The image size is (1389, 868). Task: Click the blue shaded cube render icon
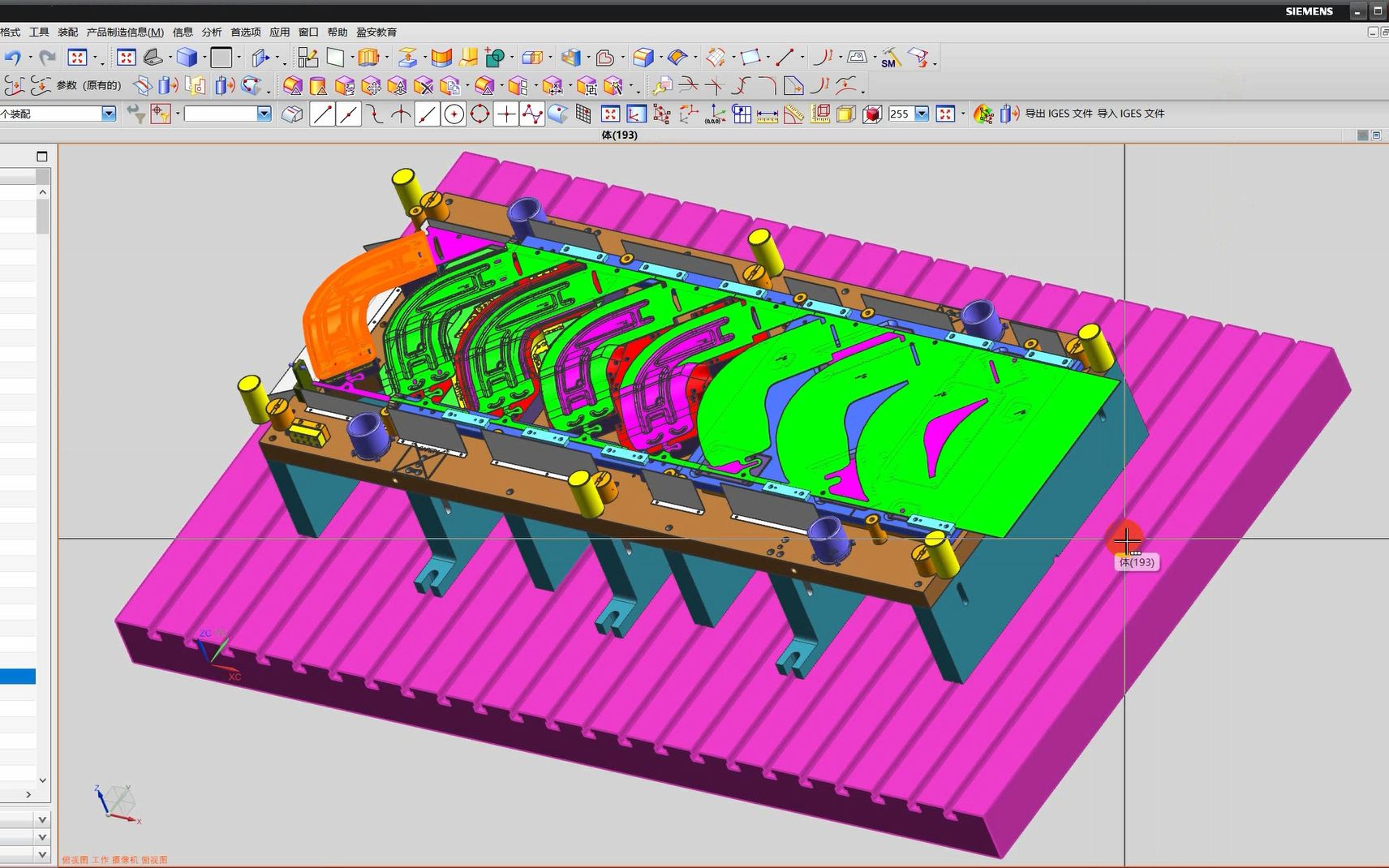coord(187,58)
